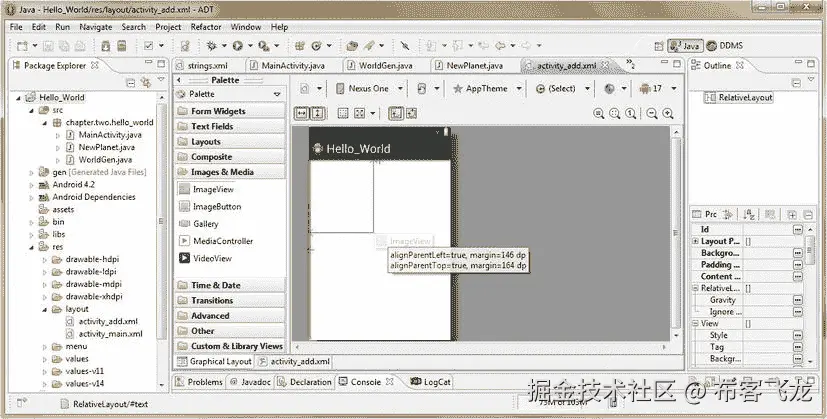Select activity_main.xml in Package Explorer
This screenshot has height=419, width=827.
(110, 334)
